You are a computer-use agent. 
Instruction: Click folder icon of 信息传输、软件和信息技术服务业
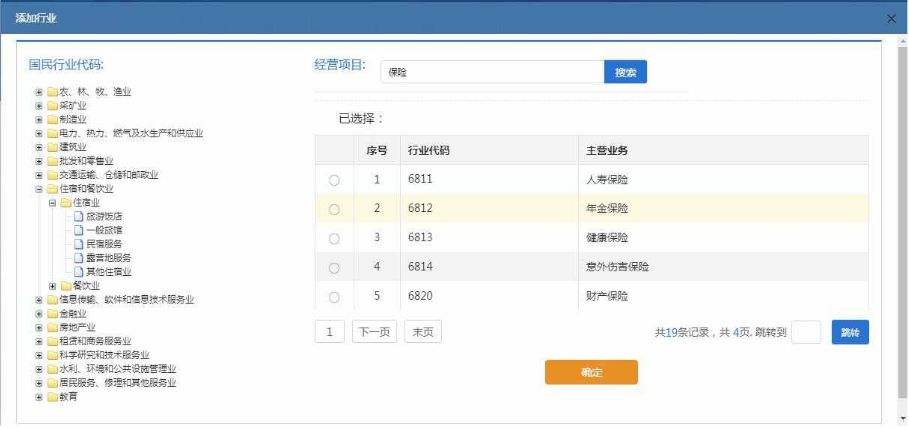pyautogui.click(x=53, y=300)
